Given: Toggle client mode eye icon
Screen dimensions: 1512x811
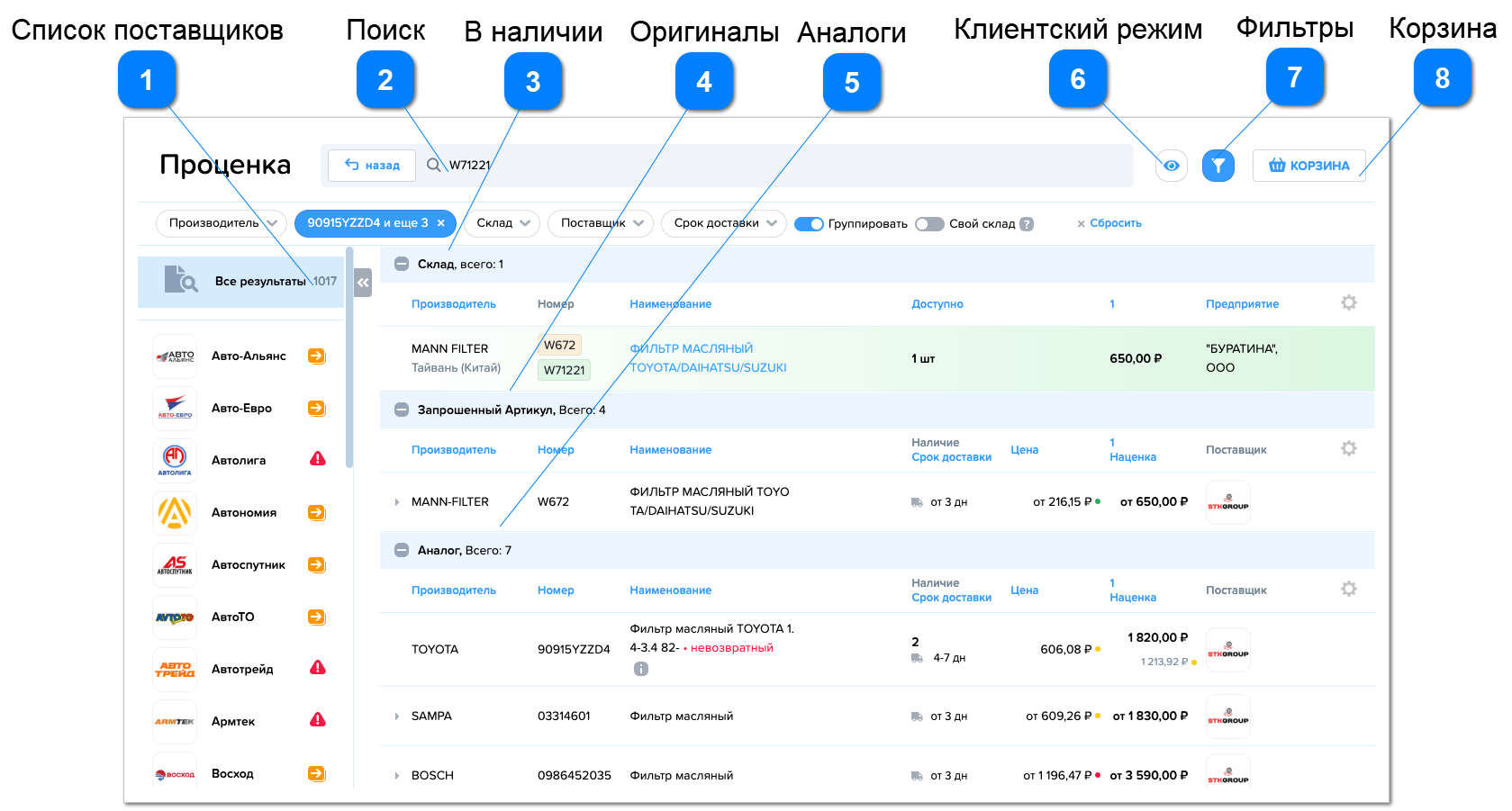Looking at the screenshot, I should pos(1171,166).
